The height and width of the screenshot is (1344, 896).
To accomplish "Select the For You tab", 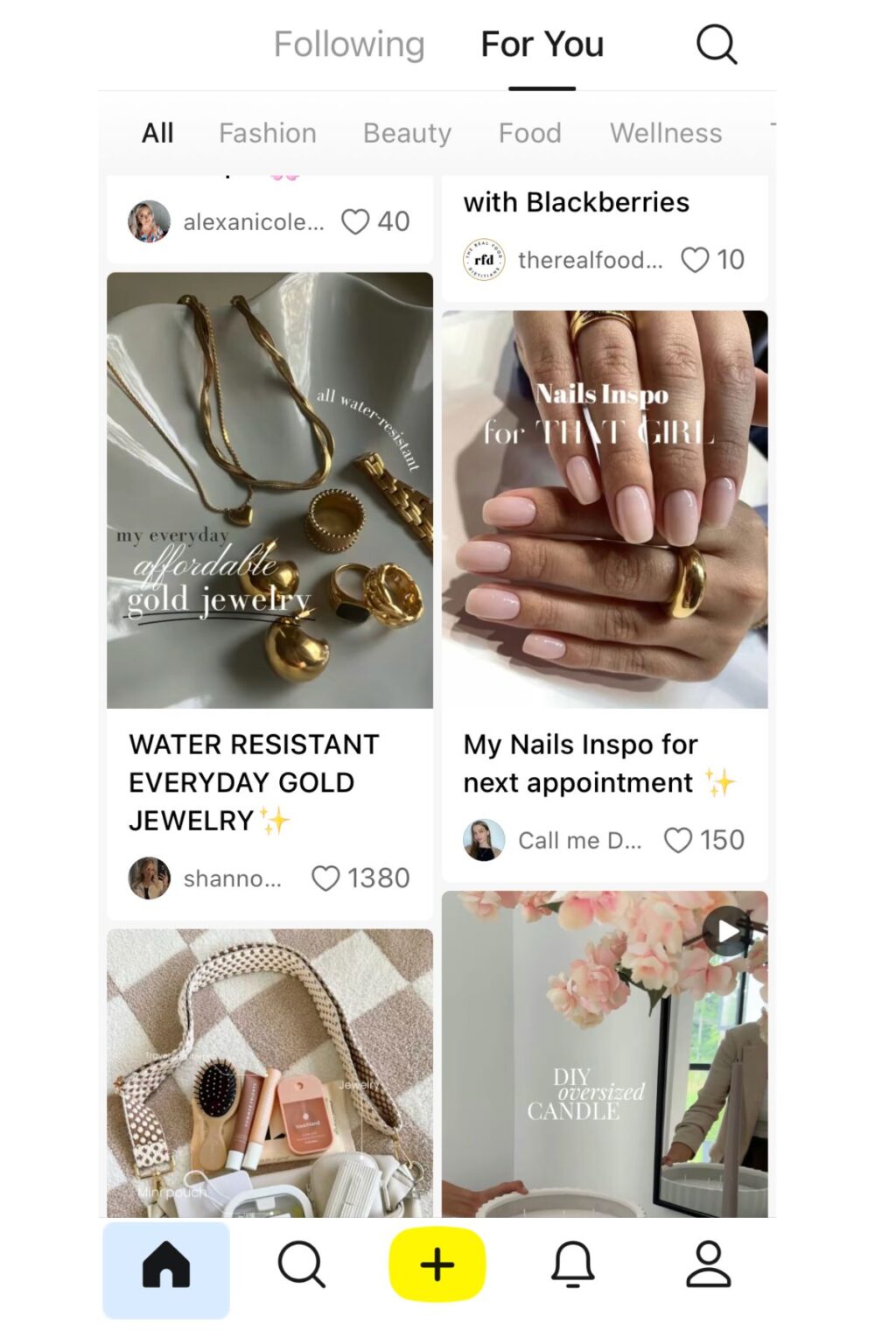I will [542, 45].
